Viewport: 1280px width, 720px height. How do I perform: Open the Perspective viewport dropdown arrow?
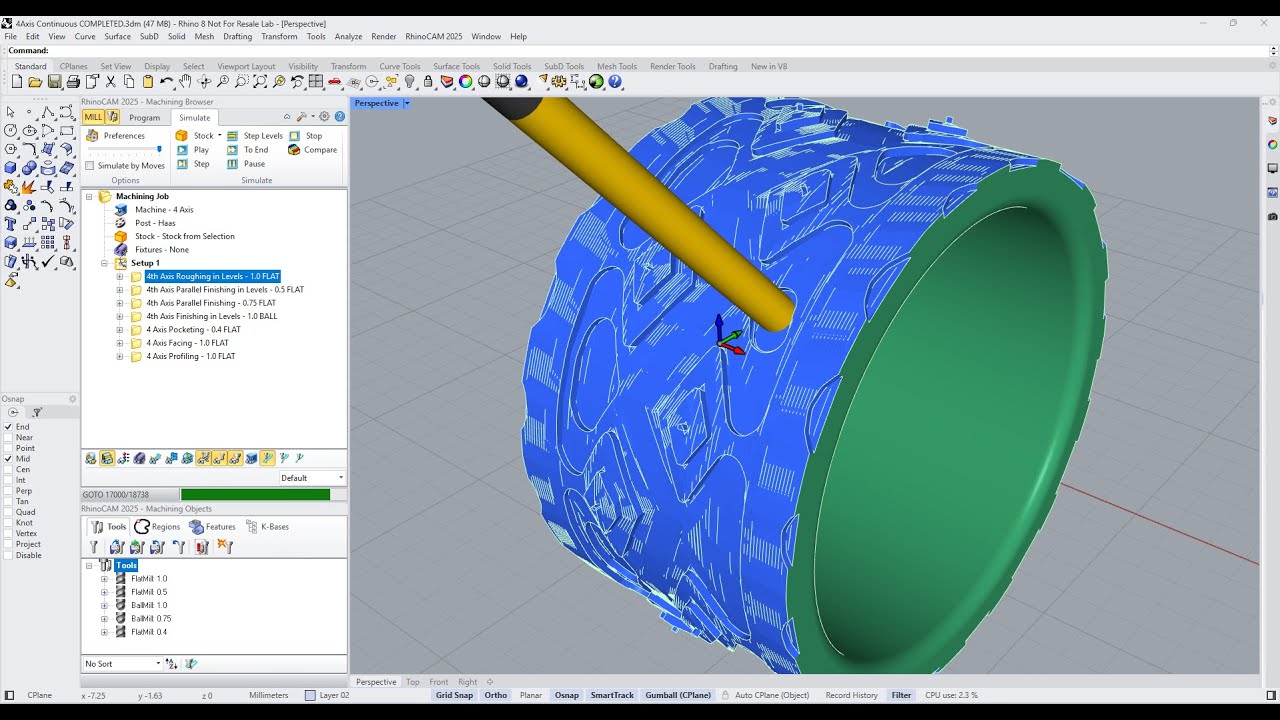pos(406,103)
